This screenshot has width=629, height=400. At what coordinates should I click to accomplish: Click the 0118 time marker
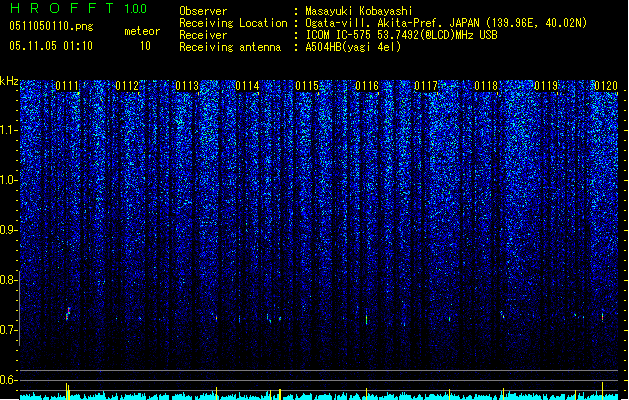point(486,86)
